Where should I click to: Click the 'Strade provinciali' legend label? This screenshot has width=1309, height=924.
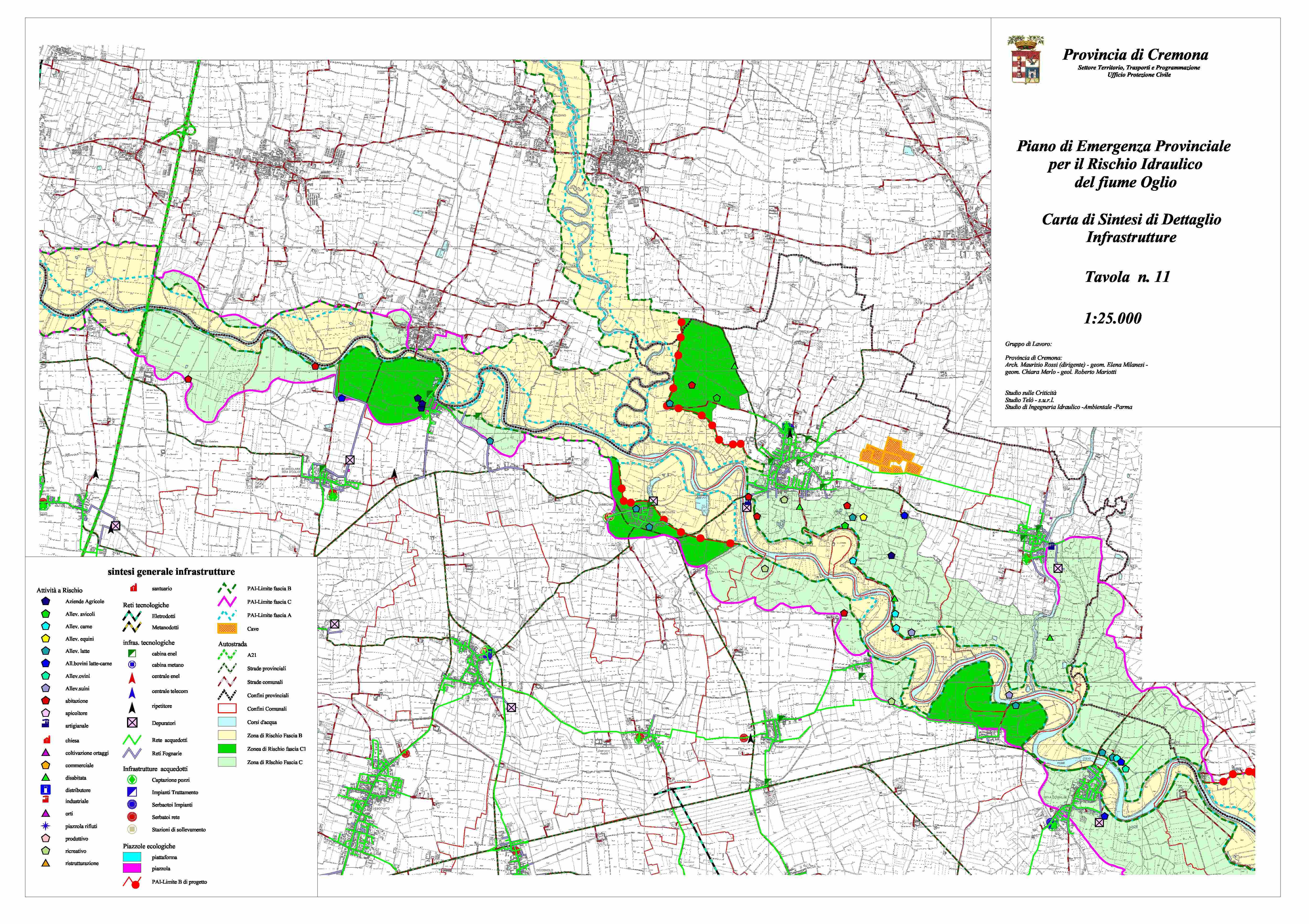(x=267, y=668)
